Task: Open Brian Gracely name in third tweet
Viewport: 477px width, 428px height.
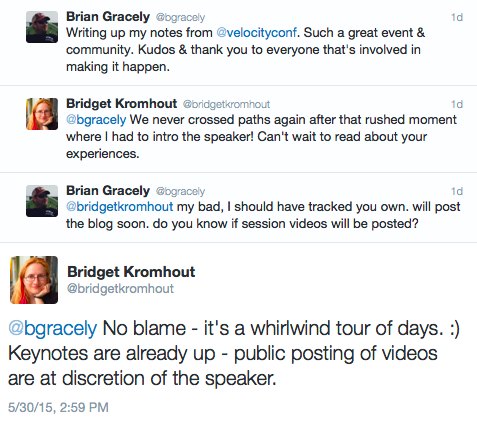Action: 108,191
